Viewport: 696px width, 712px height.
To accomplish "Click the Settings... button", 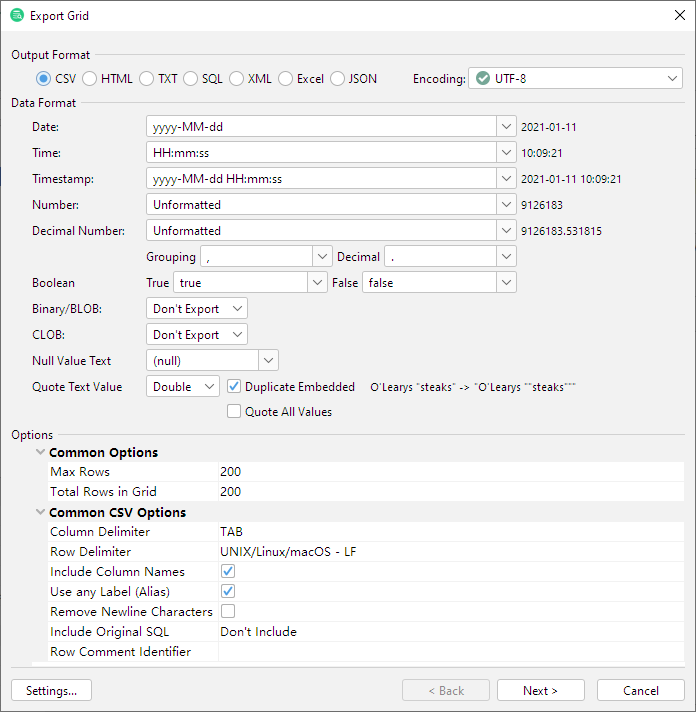I will [51, 690].
